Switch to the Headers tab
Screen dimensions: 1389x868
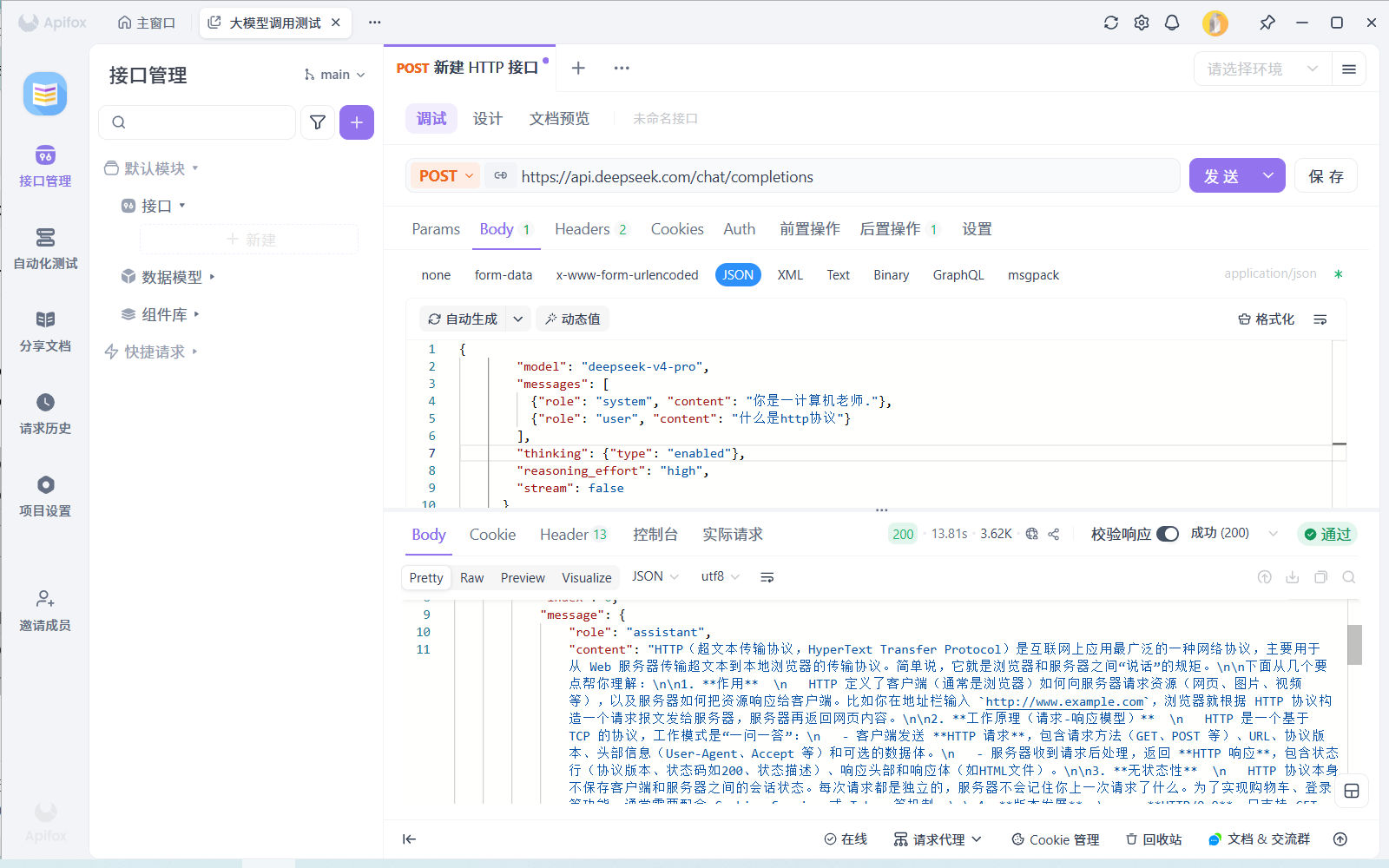point(590,229)
